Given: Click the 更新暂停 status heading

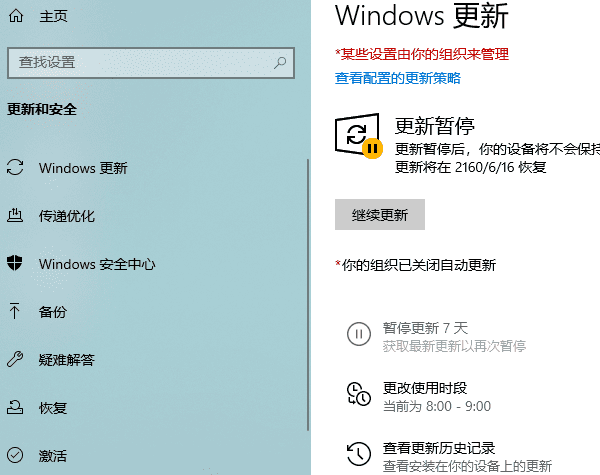Looking at the screenshot, I should click(435, 126).
